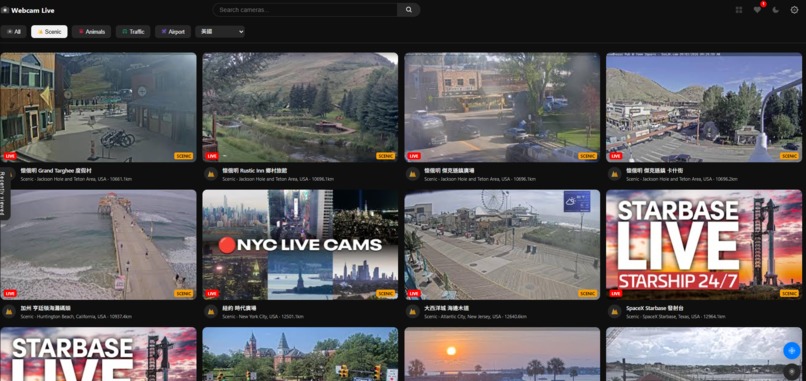The height and width of the screenshot is (381, 806).
Task: Click mountain icon beside SpaceX Starbase camera
Action: [x=614, y=312]
